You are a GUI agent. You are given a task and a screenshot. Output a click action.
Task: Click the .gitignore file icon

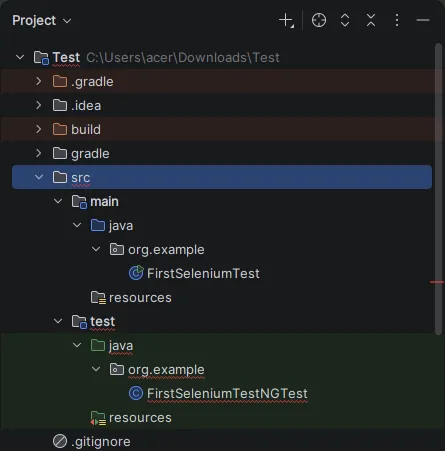pos(60,441)
